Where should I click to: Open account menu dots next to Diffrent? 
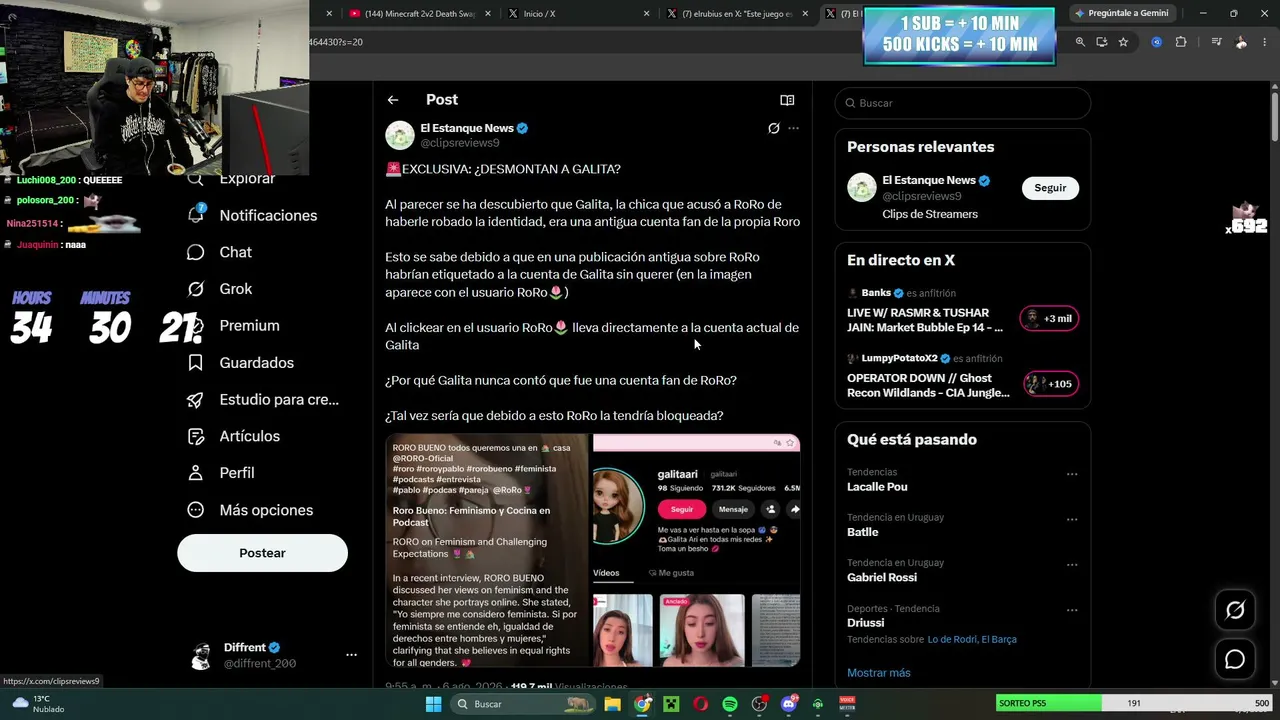click(x=351, y=655)
